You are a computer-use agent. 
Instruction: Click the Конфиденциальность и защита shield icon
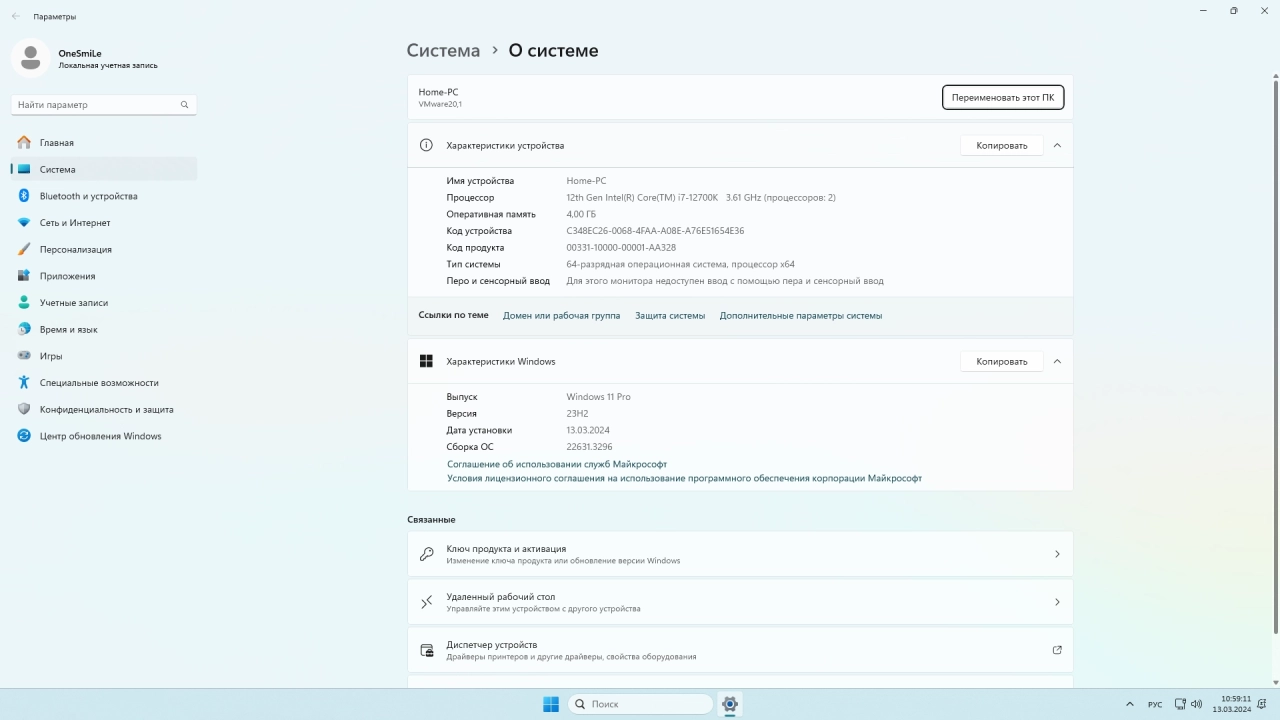(24, 409)
